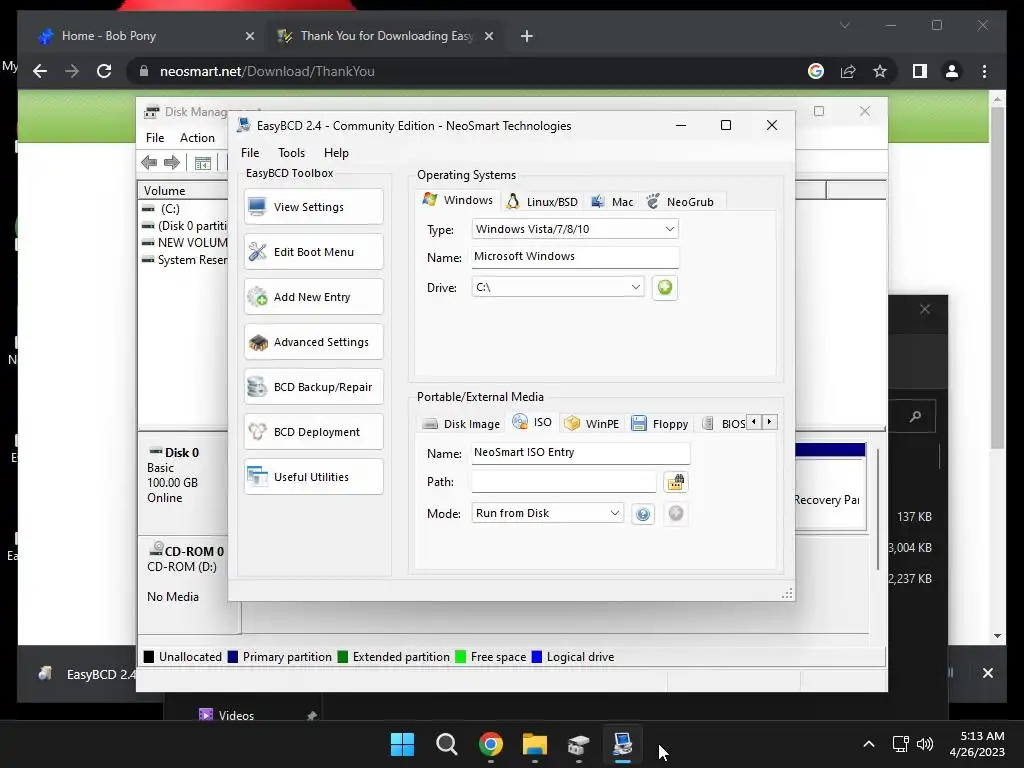Screen dimensions: 1024x768
Task: Open EasyBCD Tools menu
Action: click(x=291, y=153)
